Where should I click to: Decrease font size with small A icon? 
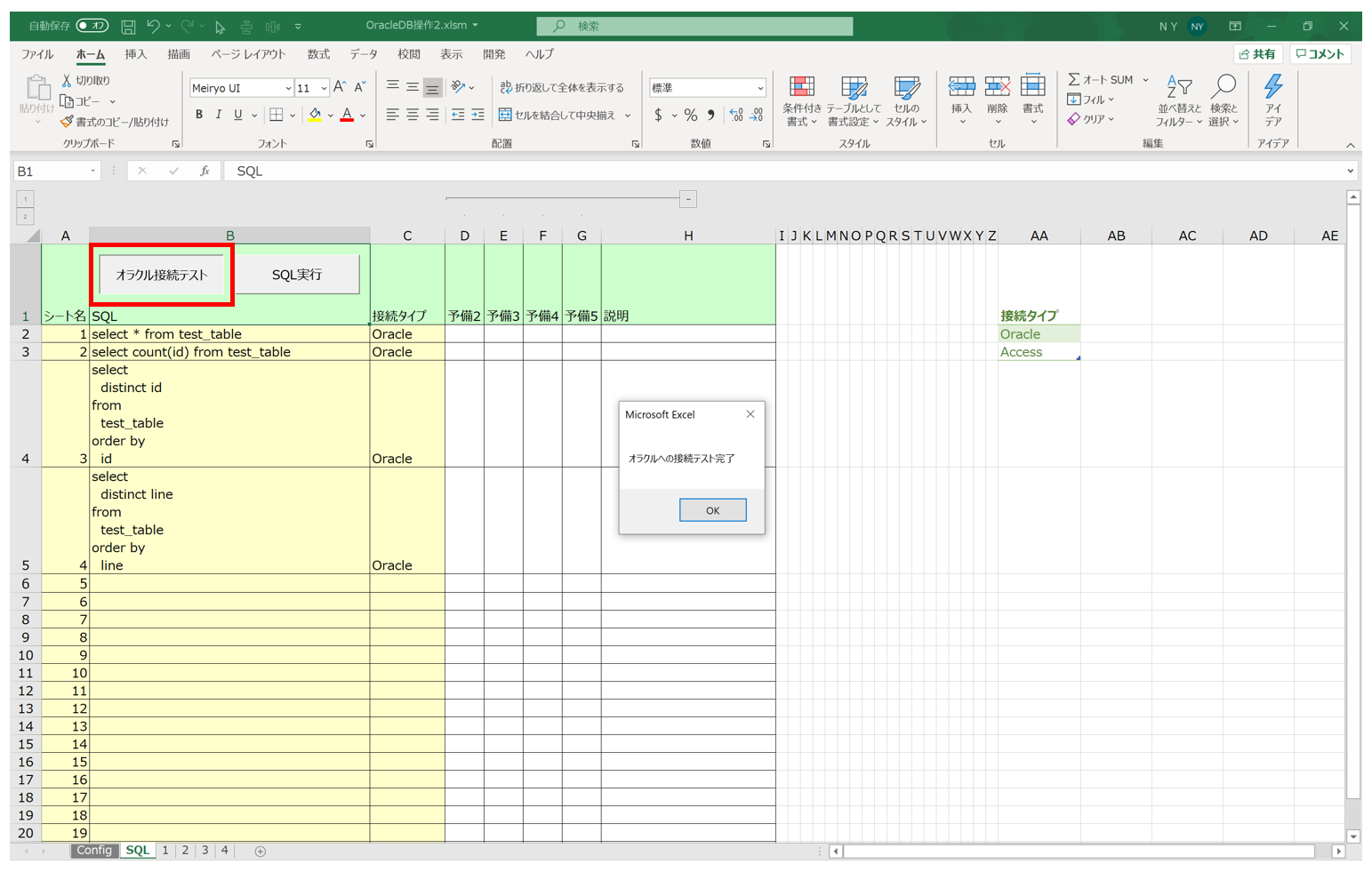pyautogui.click(x=359, y=87)
